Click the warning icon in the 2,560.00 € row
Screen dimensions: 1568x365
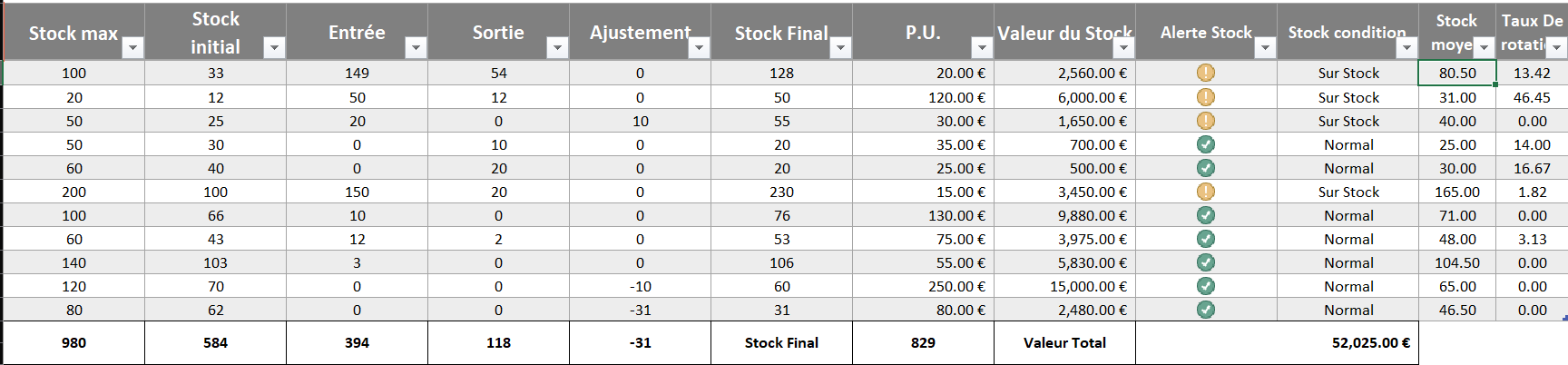coord(1205,73)
